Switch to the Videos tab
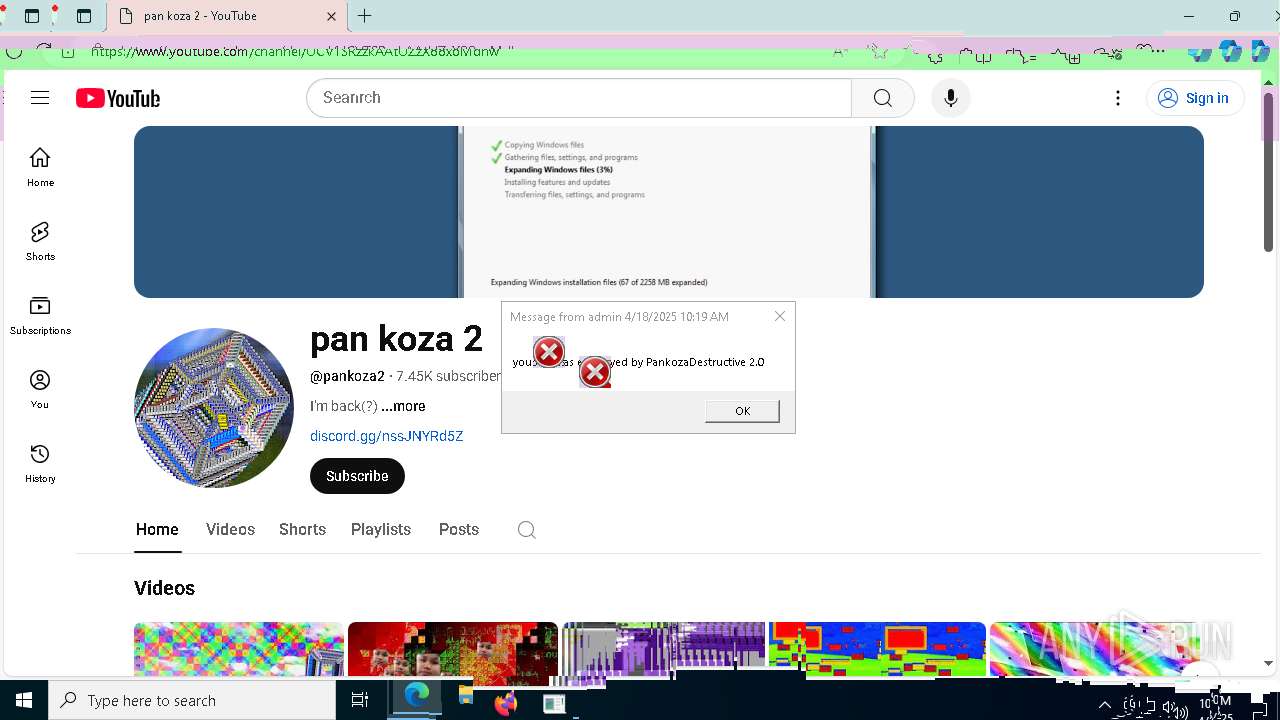1280x720 pixels. tap(230, 530)
